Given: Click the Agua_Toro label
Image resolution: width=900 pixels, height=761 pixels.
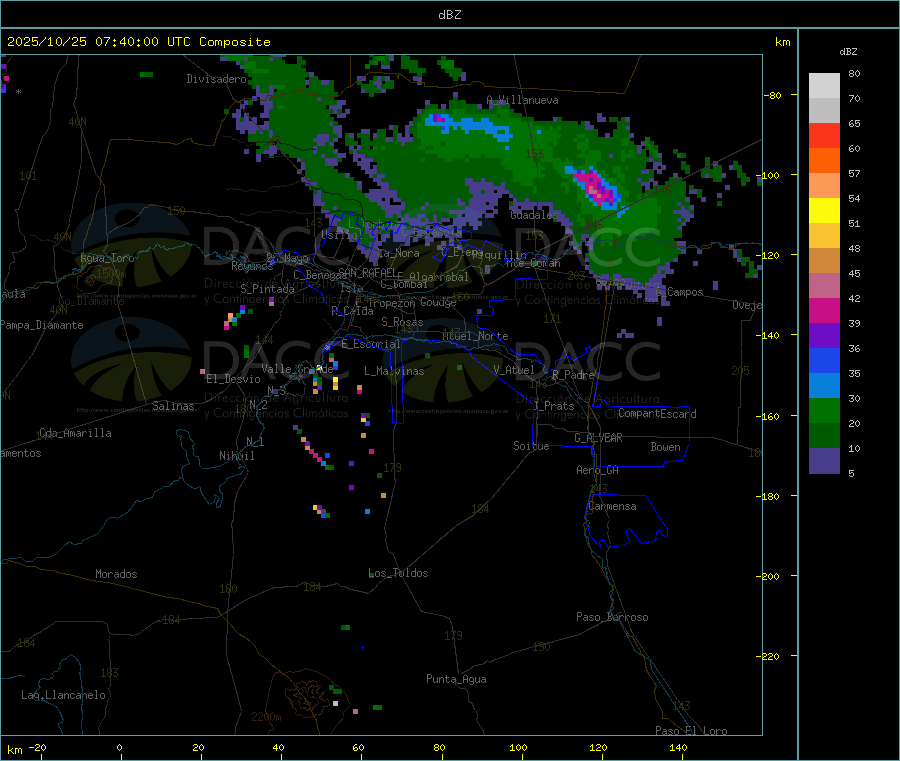Looking at the screenshot, I should point(107,258).
